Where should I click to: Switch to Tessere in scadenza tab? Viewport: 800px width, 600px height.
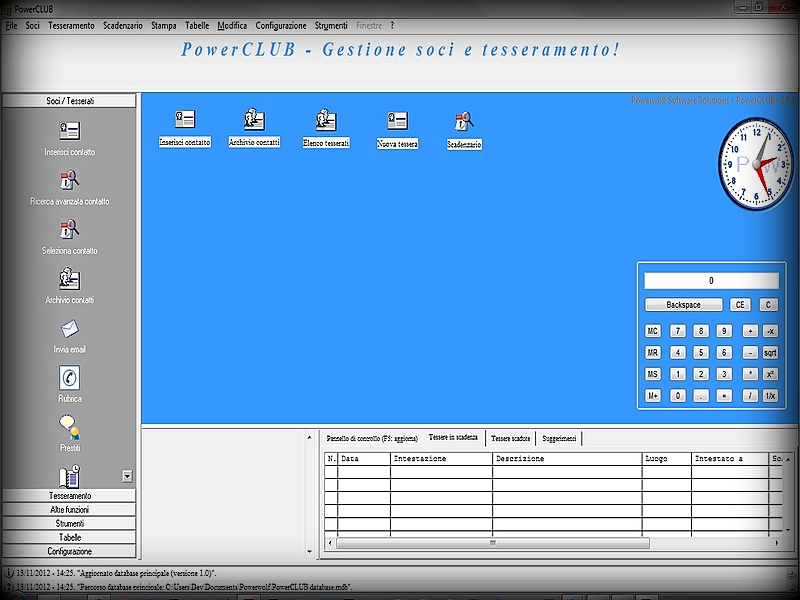[x=453, y=437]
